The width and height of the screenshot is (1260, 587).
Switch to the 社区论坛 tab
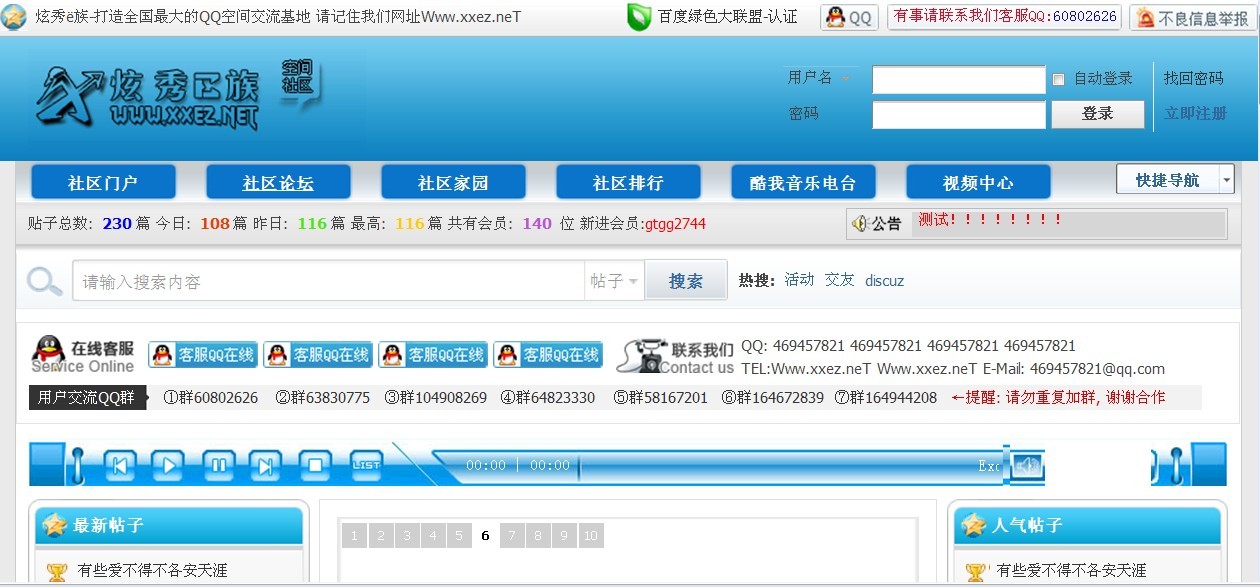point(278,181)
